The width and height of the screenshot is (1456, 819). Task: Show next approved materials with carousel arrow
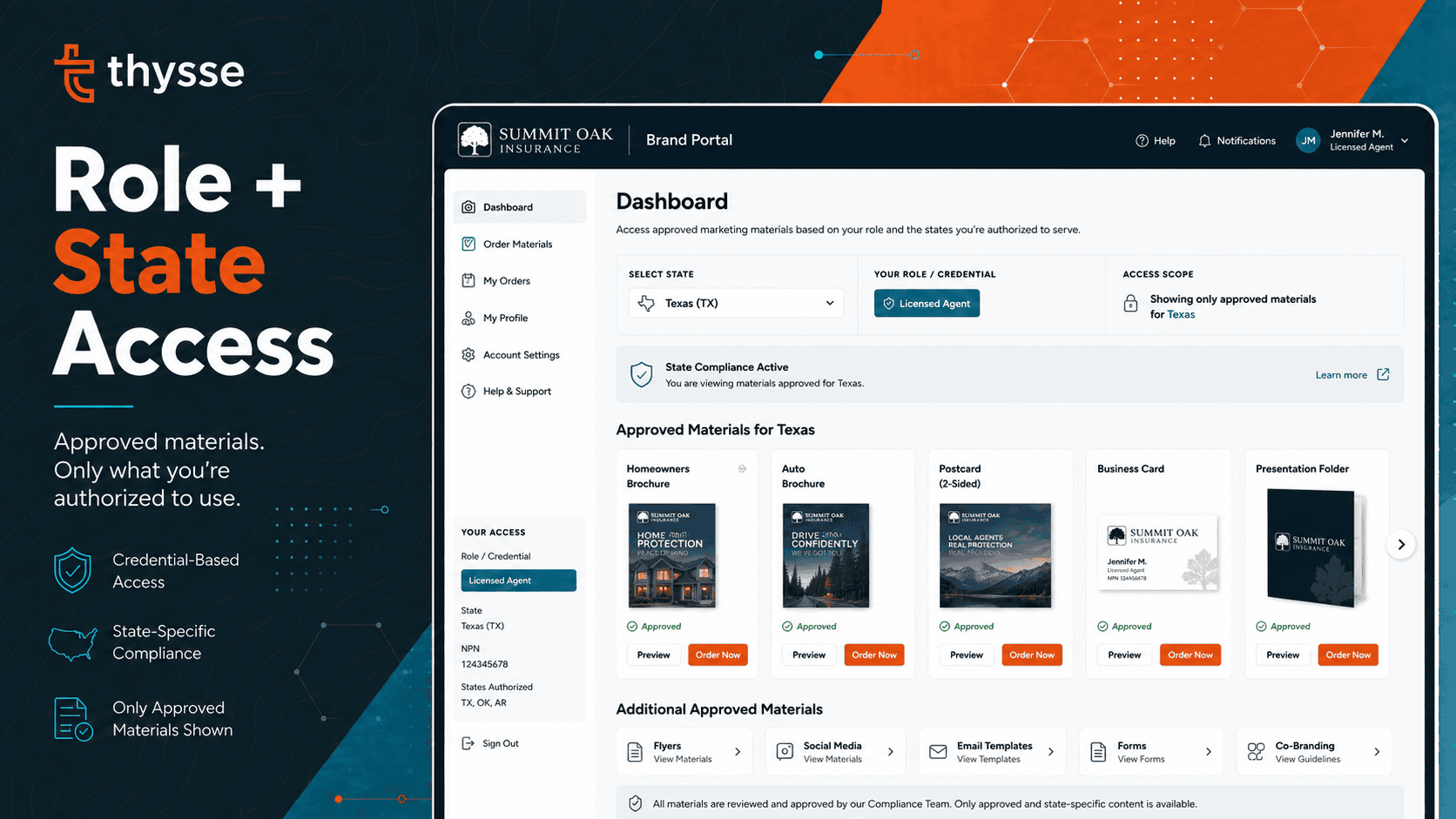tap(1401, 544)
